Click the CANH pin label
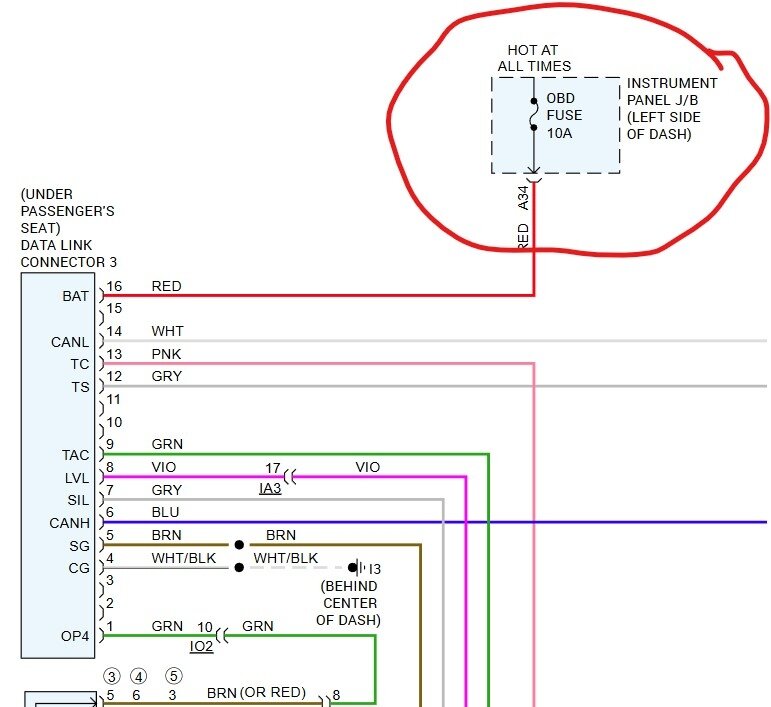Viewport: 771px width, 707px height. 69,523
